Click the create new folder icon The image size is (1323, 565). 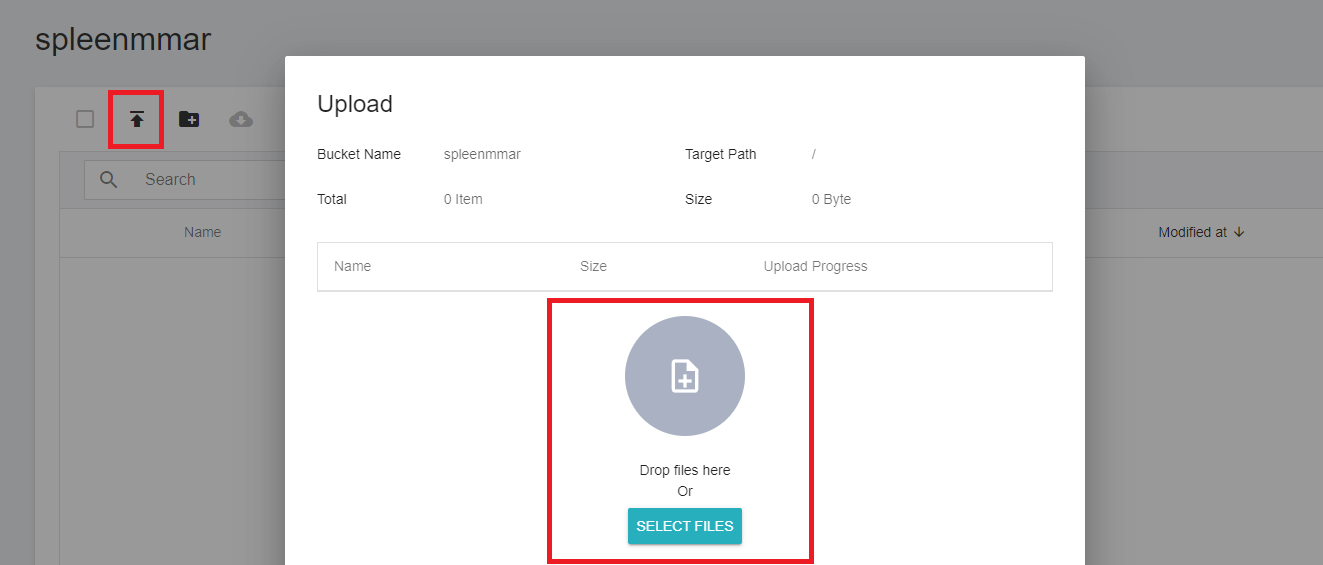(189, 120)
